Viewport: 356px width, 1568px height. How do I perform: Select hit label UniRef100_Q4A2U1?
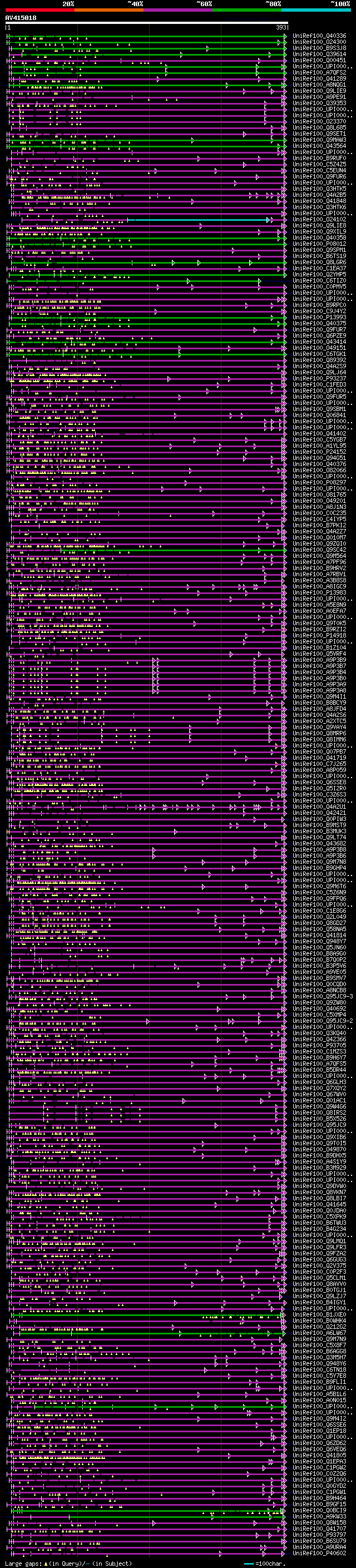click(319, 807)
